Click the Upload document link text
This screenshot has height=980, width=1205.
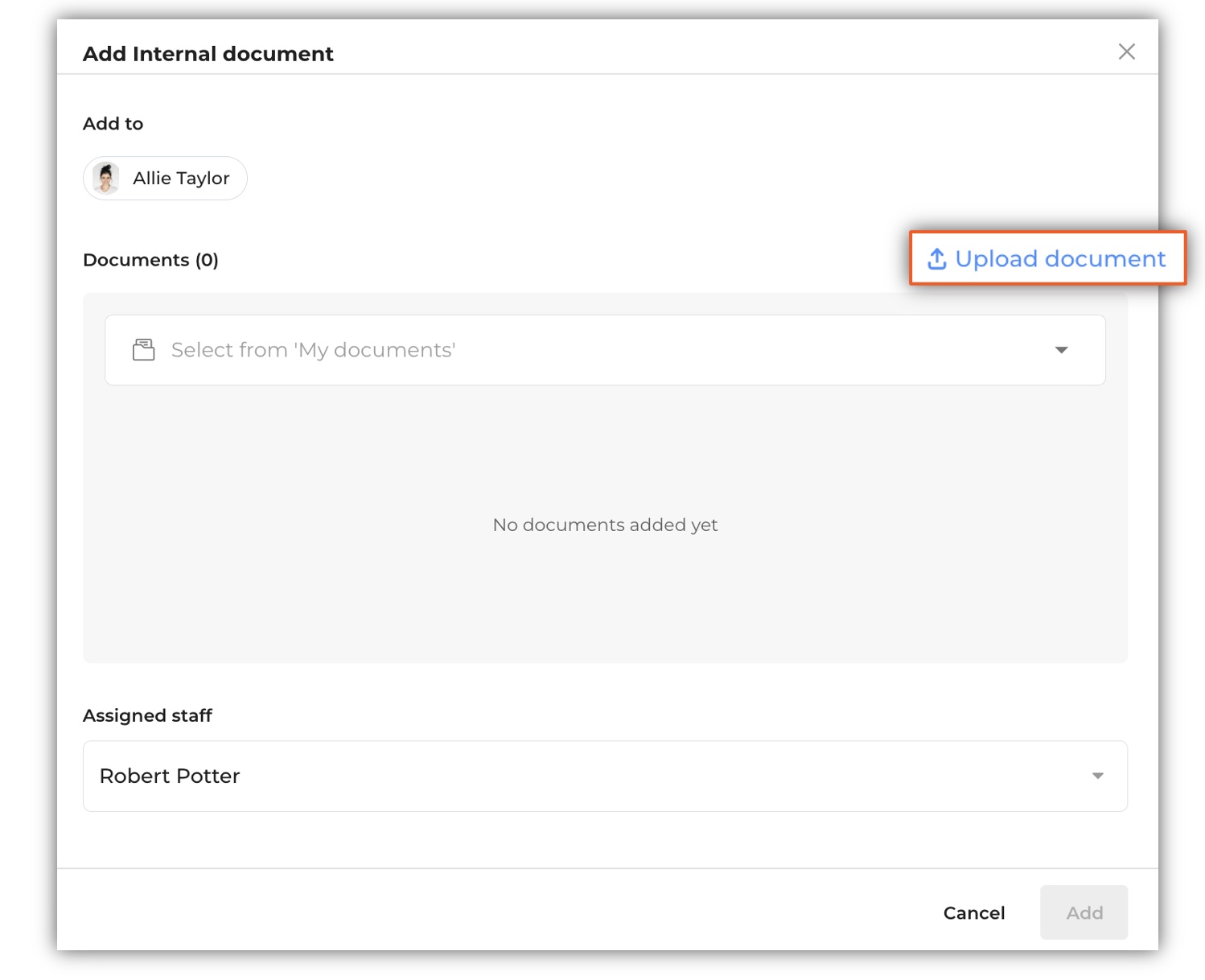pos(1059,259)
